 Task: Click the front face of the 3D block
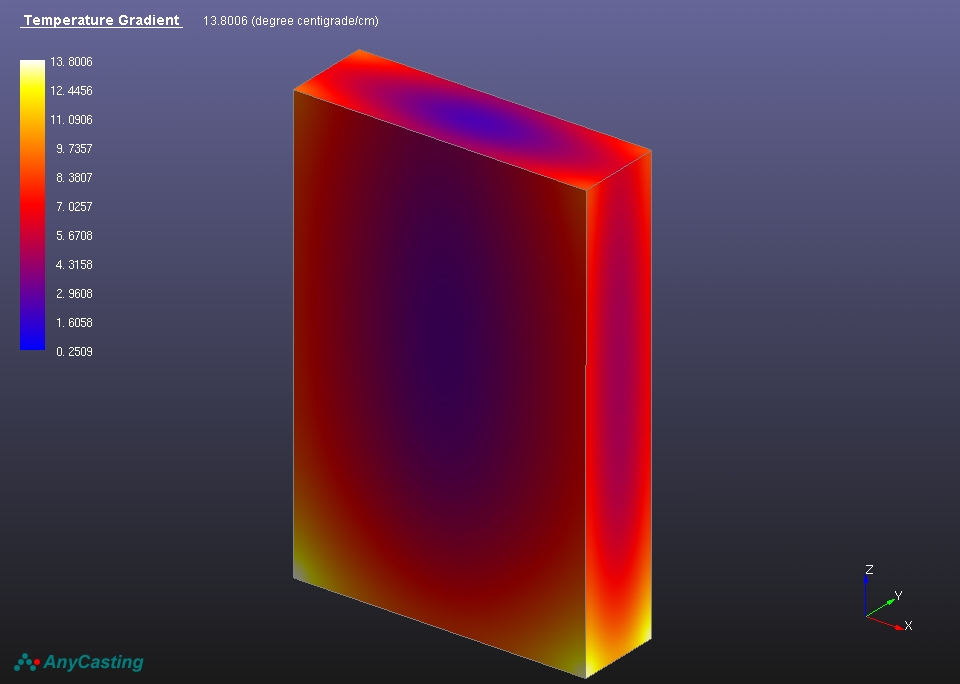(x=440, y=383)
